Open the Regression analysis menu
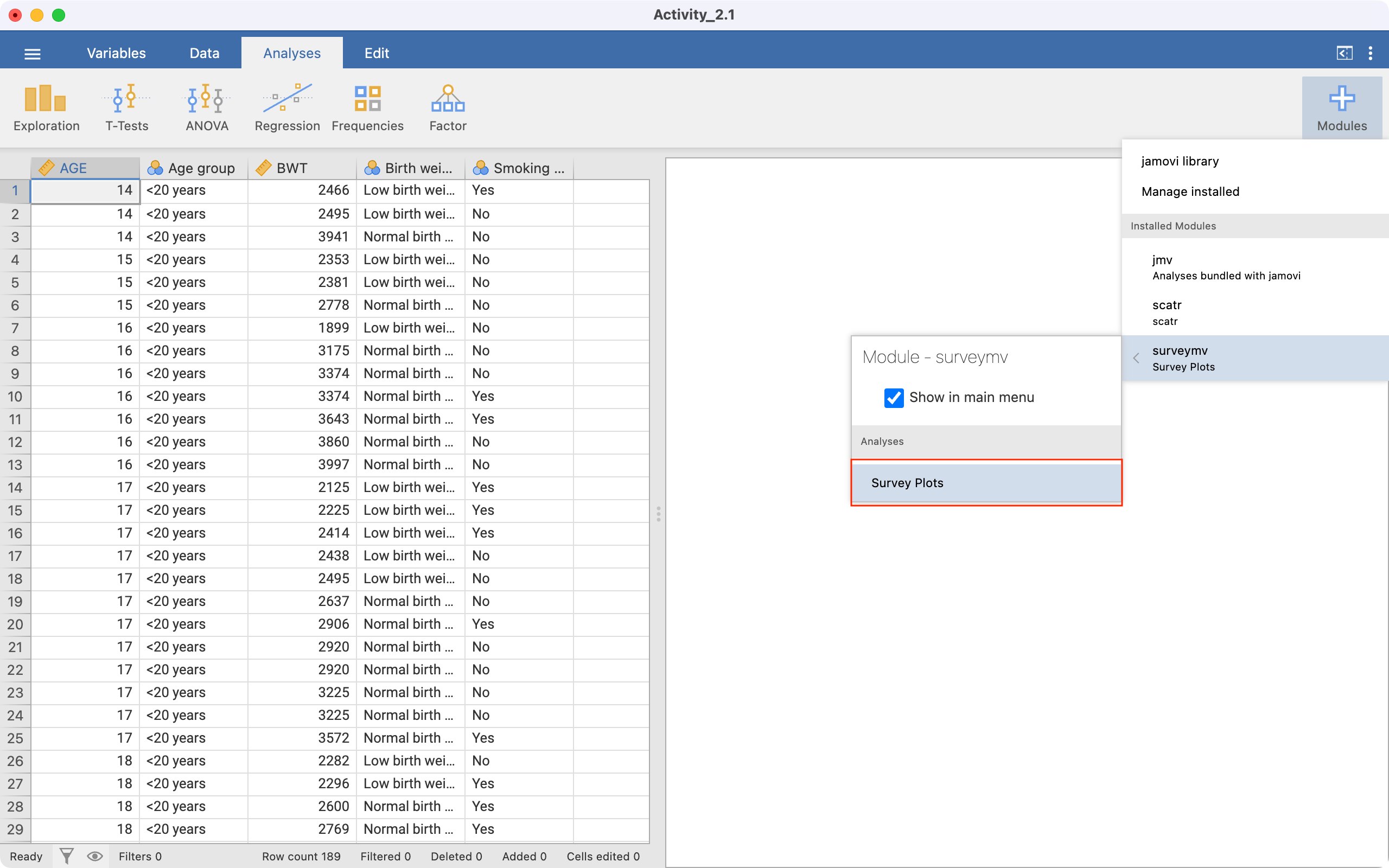The height and width of the screenshot is (868, 1389). [x=287, y=108]
